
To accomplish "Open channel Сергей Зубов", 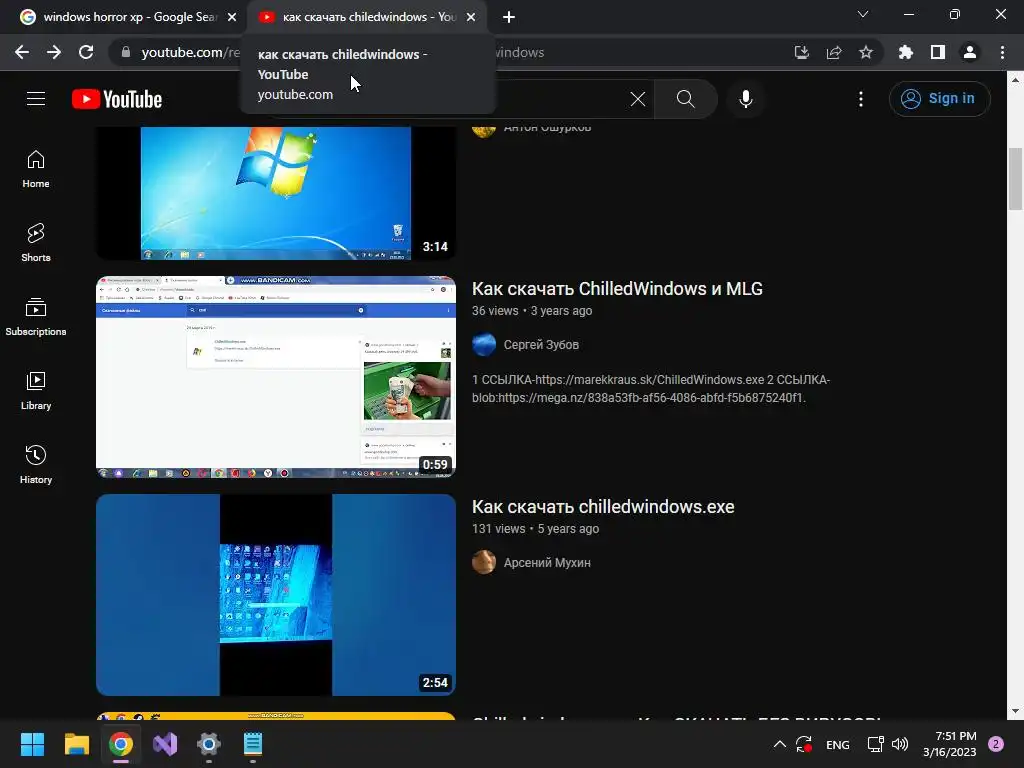I will 541,344.
